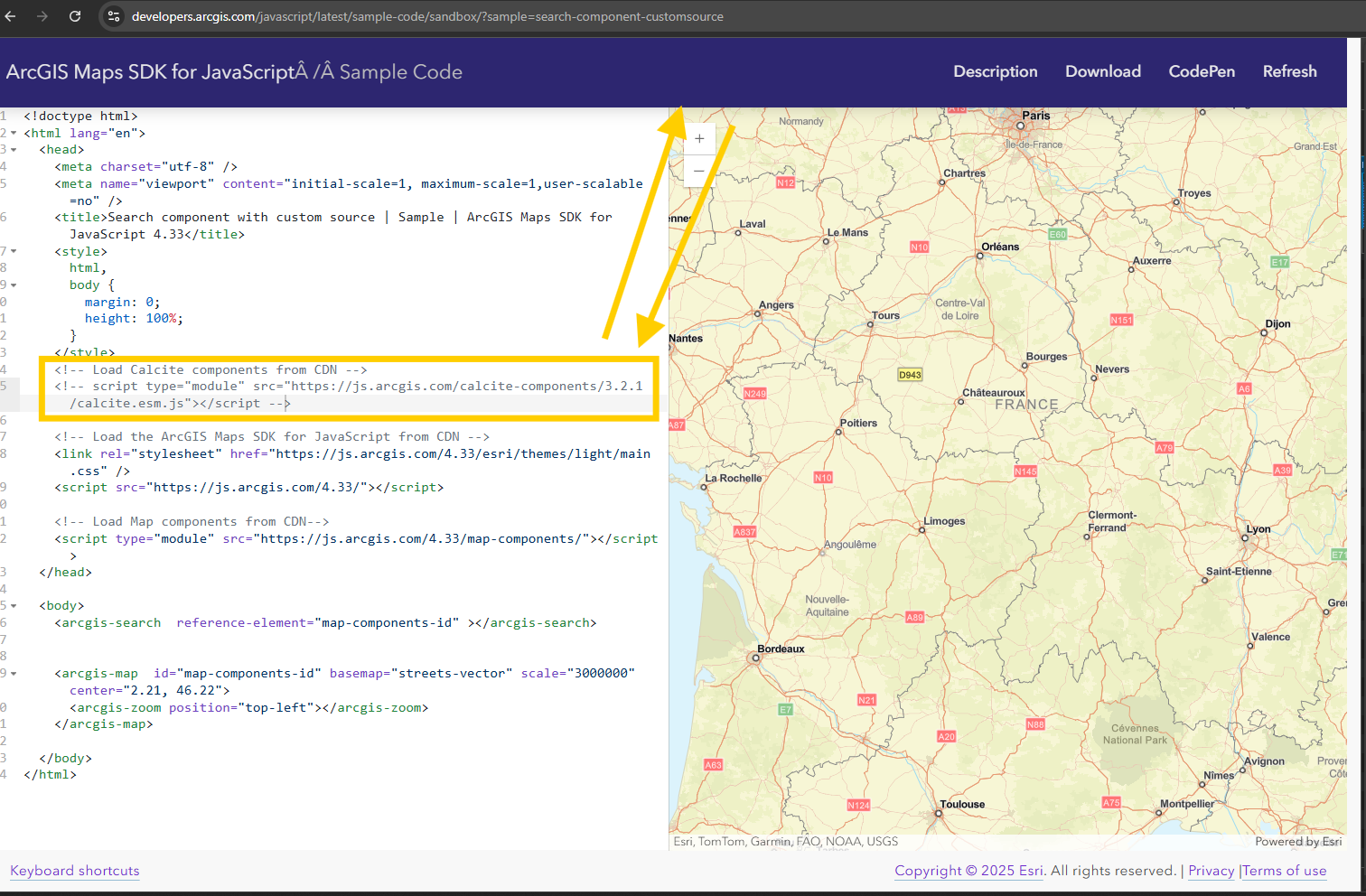This screenshot has width=1366, height=896.
Task: Place cursor on the meta charset="utf-8" line
Action: (x=145, y=167)
